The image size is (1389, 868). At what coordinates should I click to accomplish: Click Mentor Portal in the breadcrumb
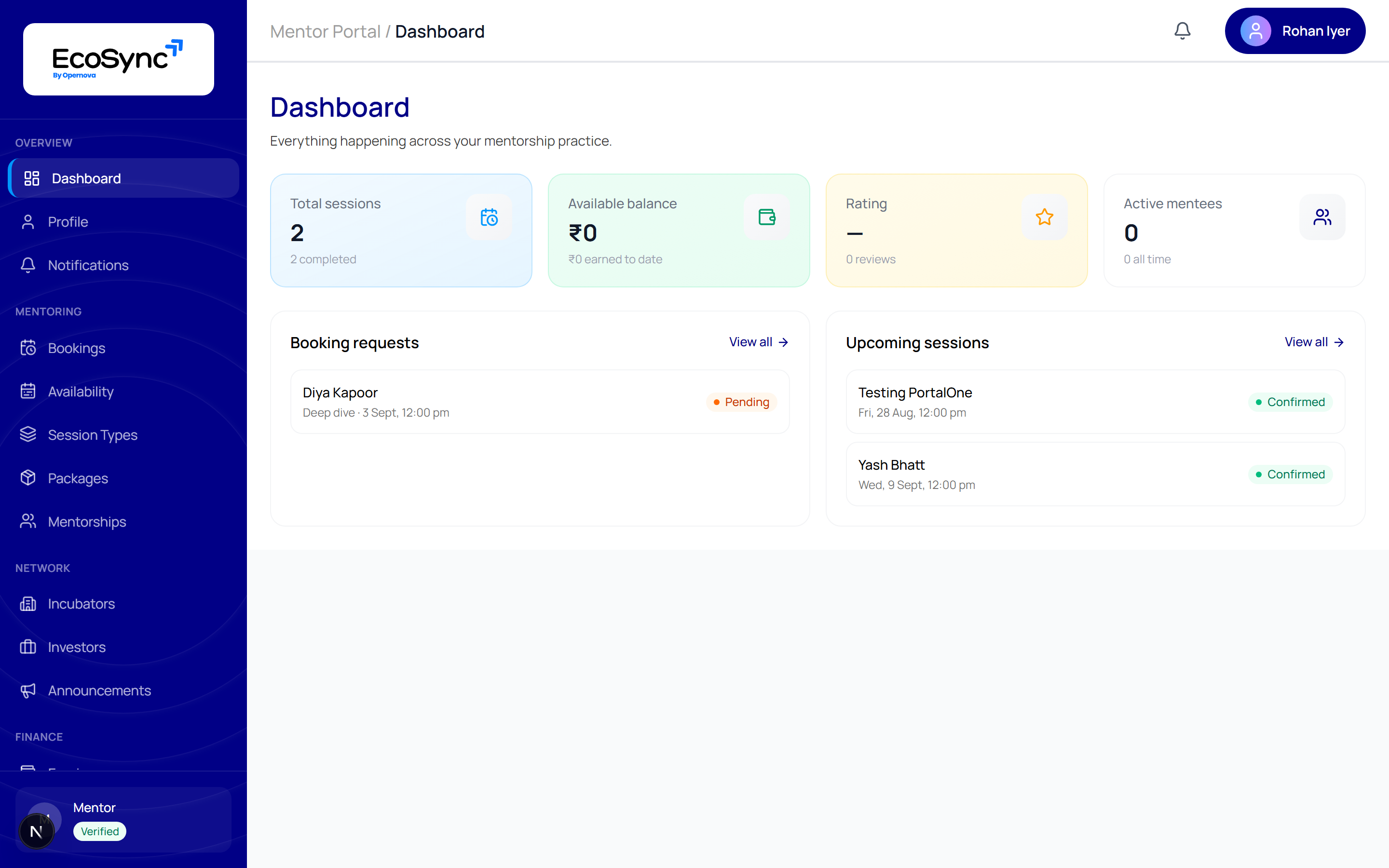[326, 31]
